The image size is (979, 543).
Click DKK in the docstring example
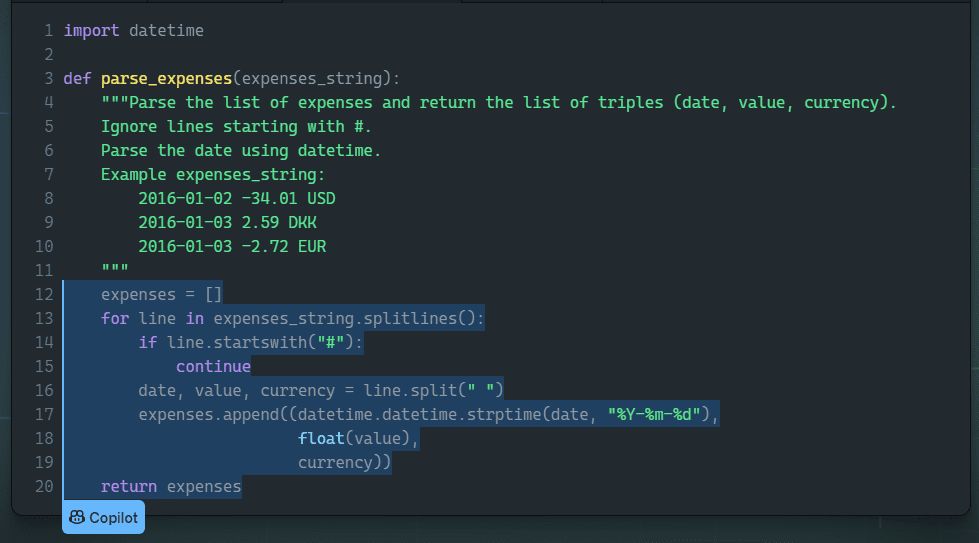(302, 223)
